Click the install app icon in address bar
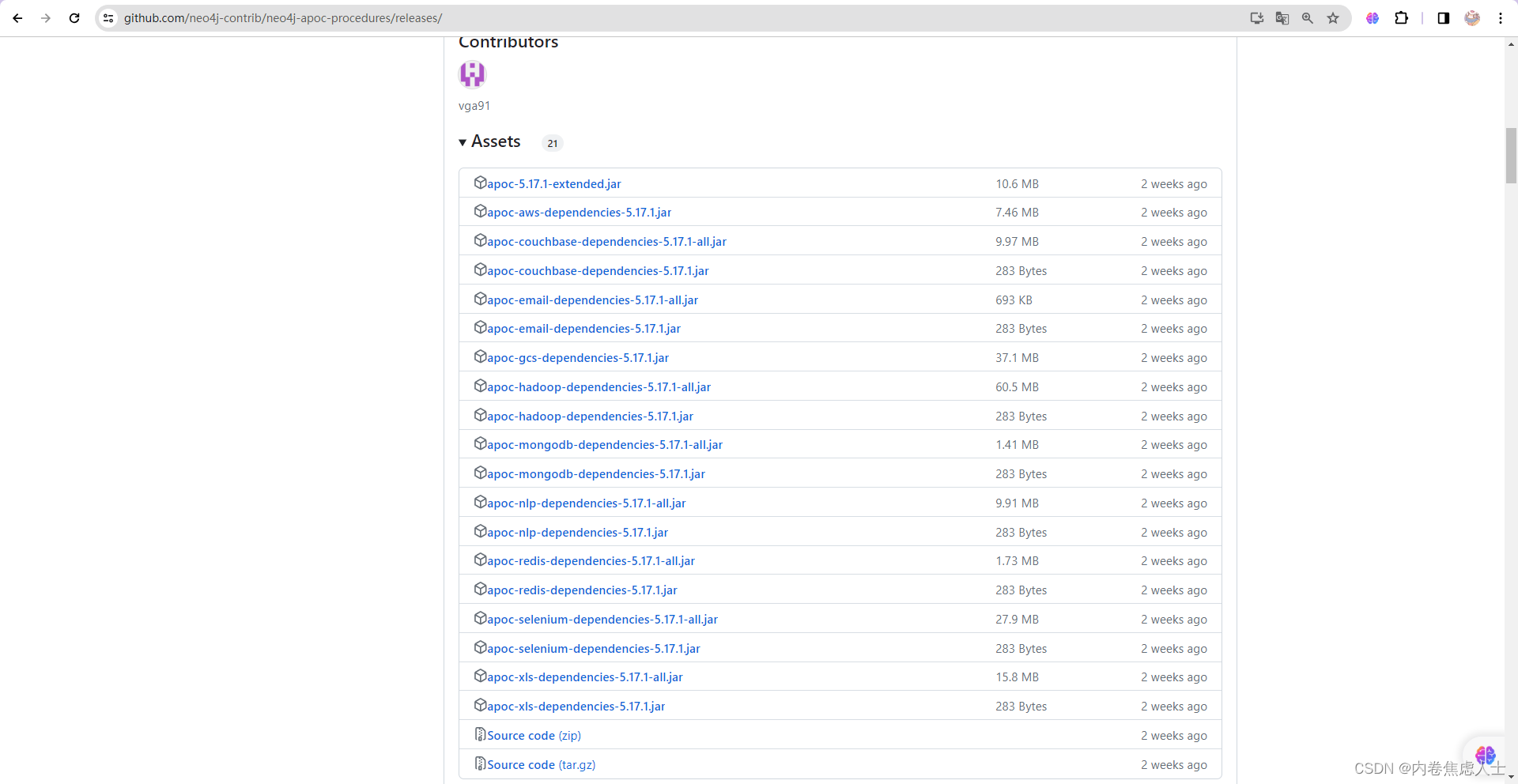This screenshot has height=784, width=1518. [1256, 18]
